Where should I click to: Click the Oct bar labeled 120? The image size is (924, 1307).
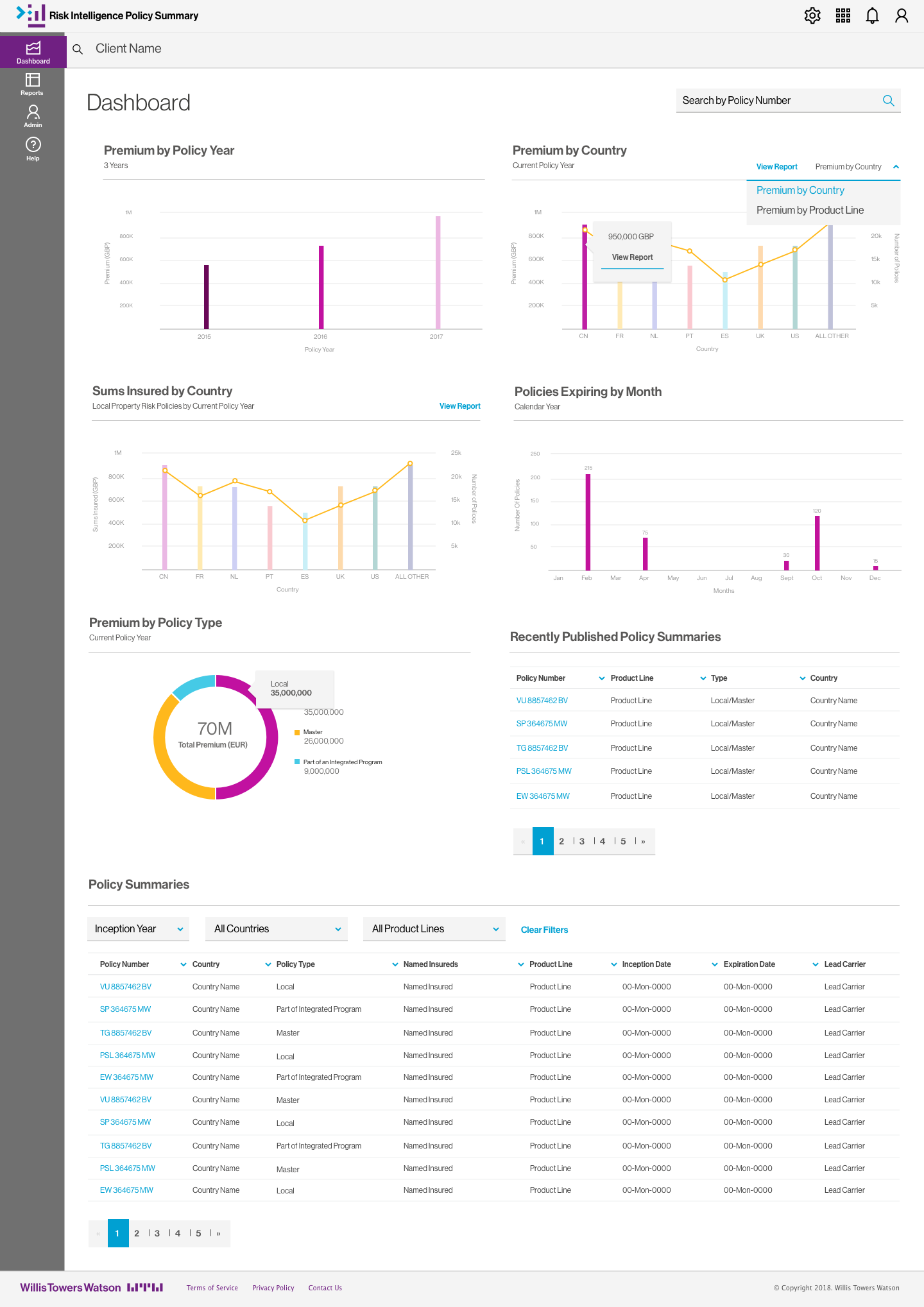pyautogui.click(x=817, y=543)
